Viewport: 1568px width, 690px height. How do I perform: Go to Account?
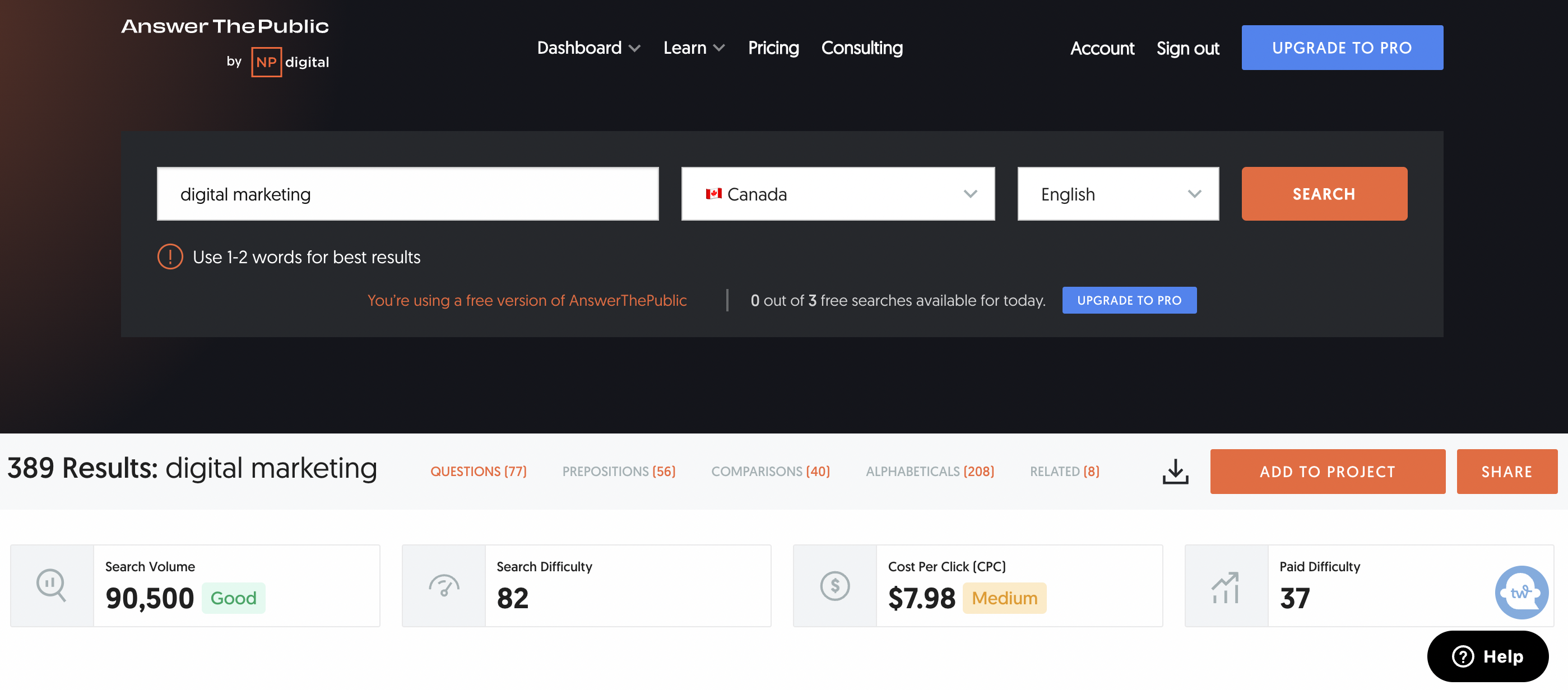pyautogui.click(x=1102, y=48)
